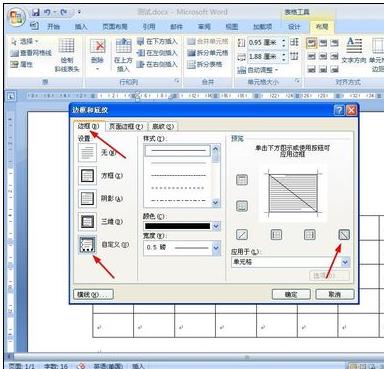Select the align bottom left cell icon
Screen dimensions: 384x369
pyautogui.click(x=311, y=69)
